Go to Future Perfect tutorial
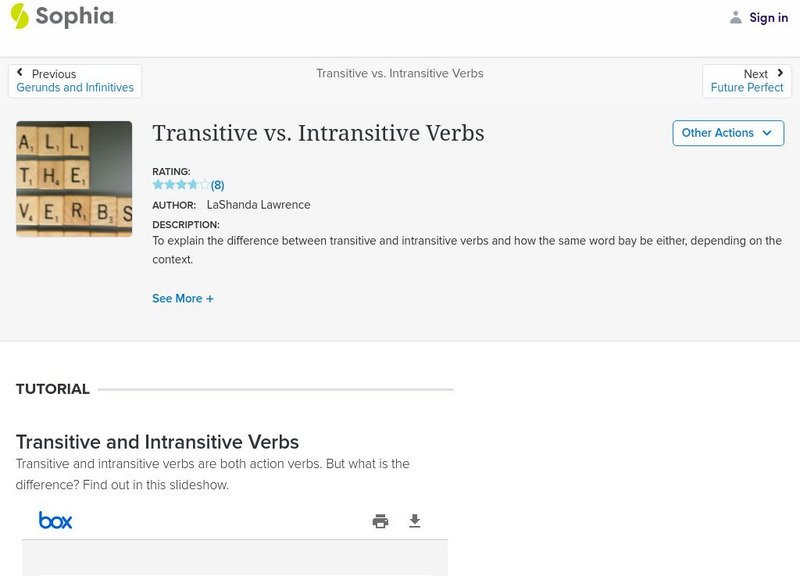Viewport: 800px width, 576px height. tap(747, 88)
